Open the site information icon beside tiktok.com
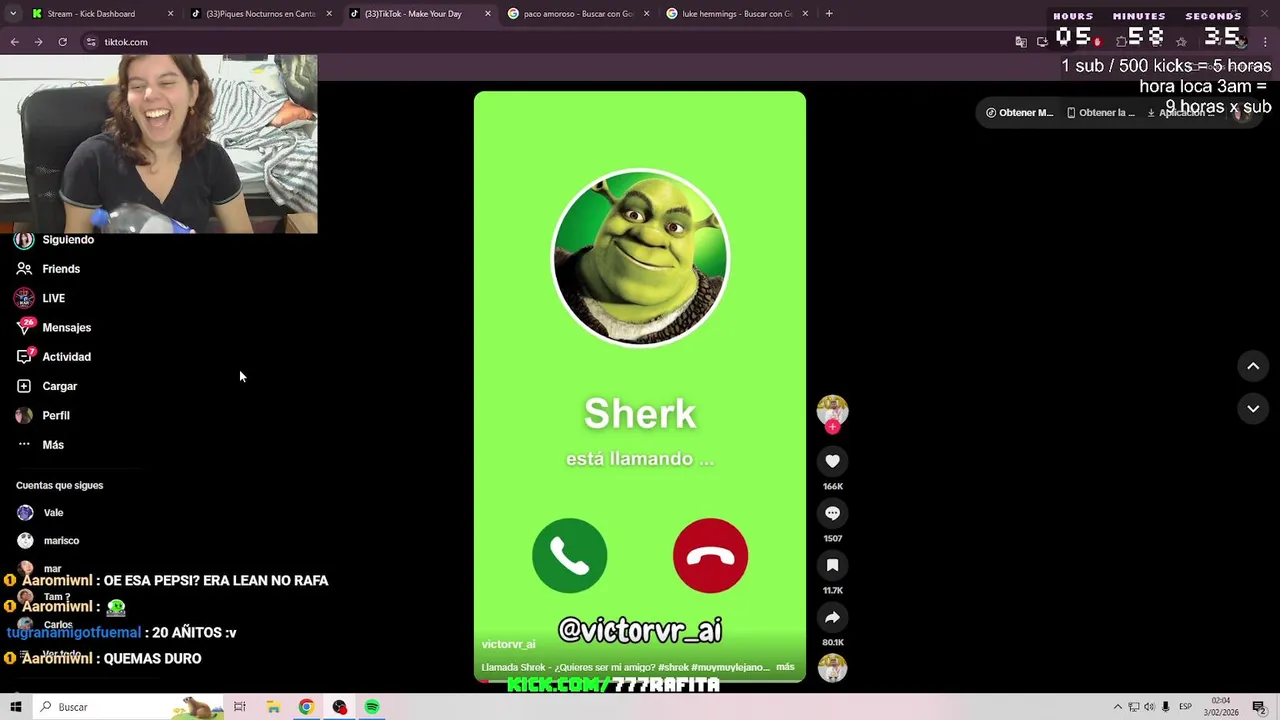The image size is (1280, 720). [91, 42]
